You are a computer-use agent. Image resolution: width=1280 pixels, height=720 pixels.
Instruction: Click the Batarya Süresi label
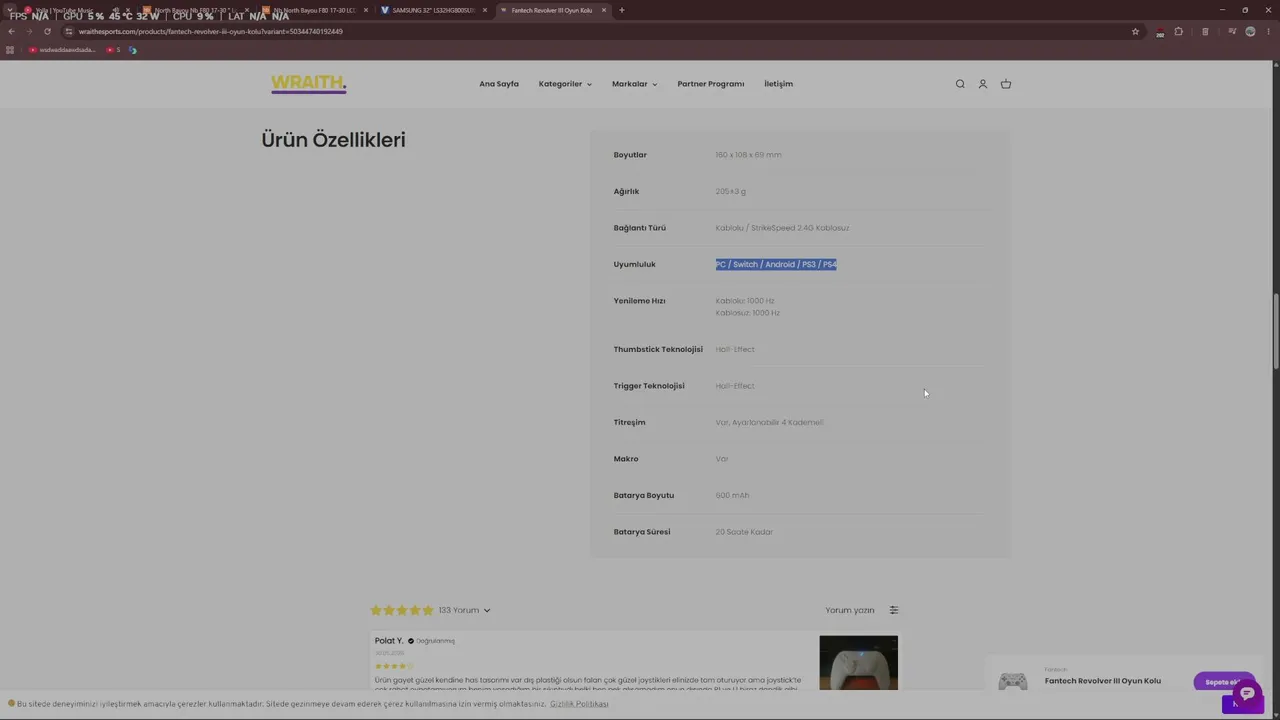(642, 532)
